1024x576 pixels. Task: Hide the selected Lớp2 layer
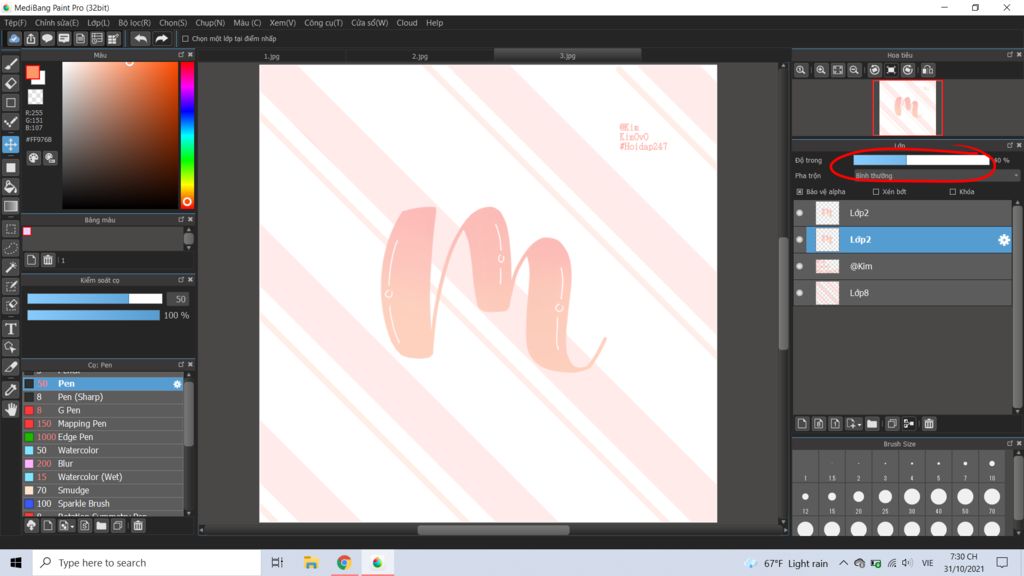click(x=799, y=240)
